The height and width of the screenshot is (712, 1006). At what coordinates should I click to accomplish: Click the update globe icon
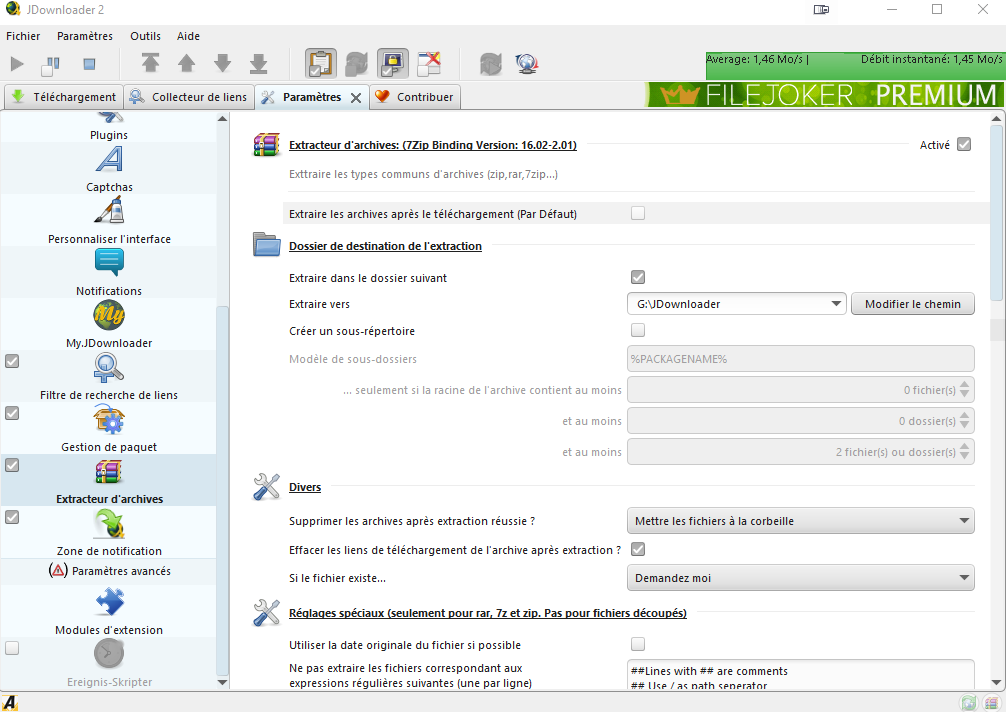[527, 64]
